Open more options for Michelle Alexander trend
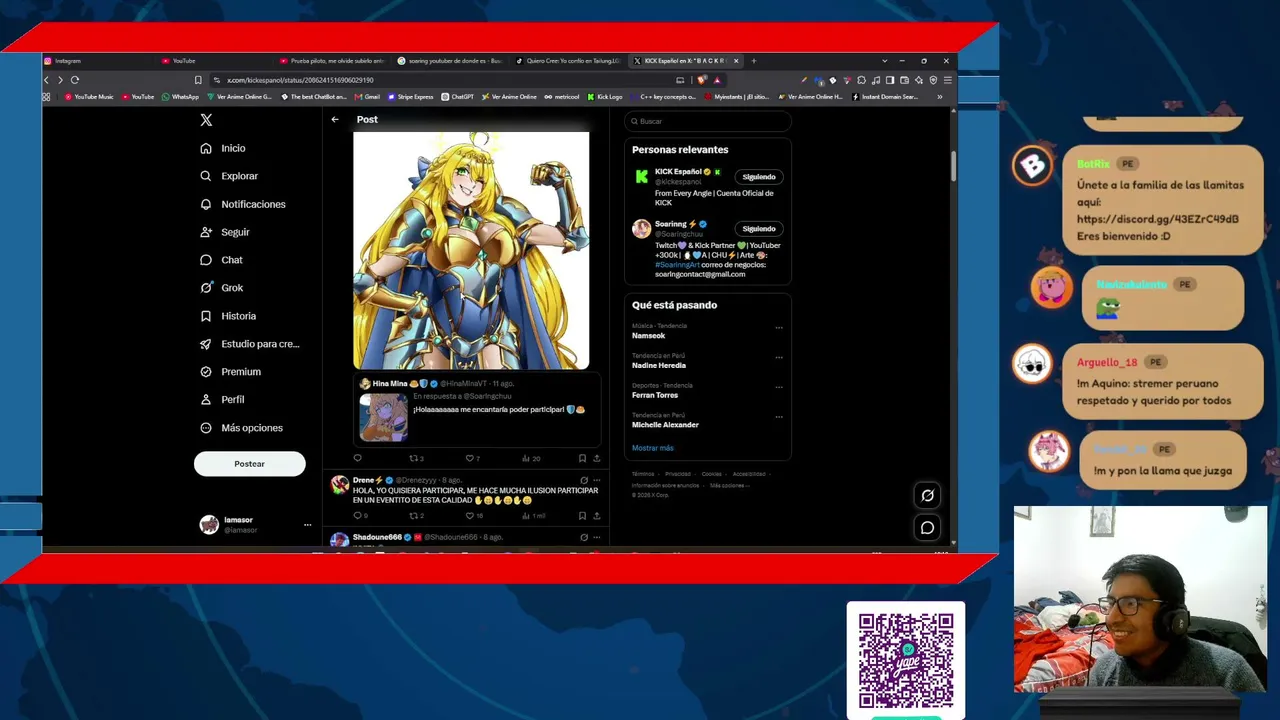 tap(779, 417)
